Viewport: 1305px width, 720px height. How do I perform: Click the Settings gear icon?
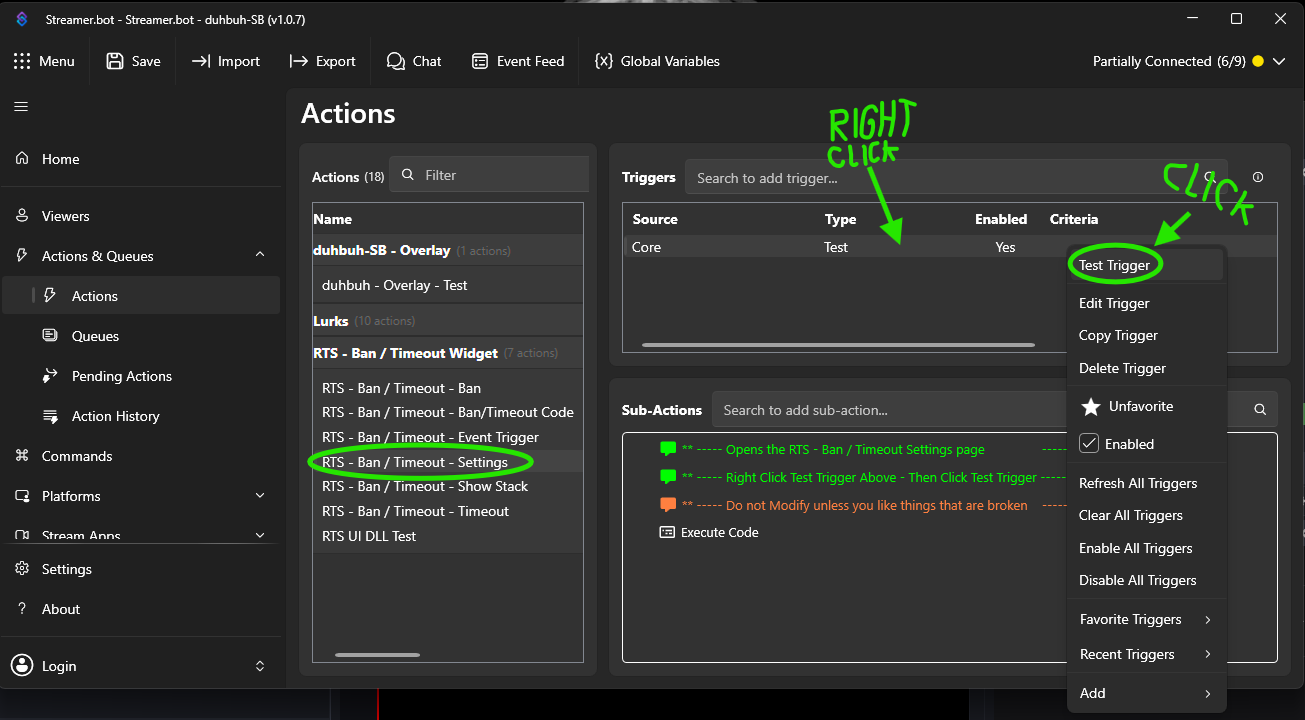point(22,569)
